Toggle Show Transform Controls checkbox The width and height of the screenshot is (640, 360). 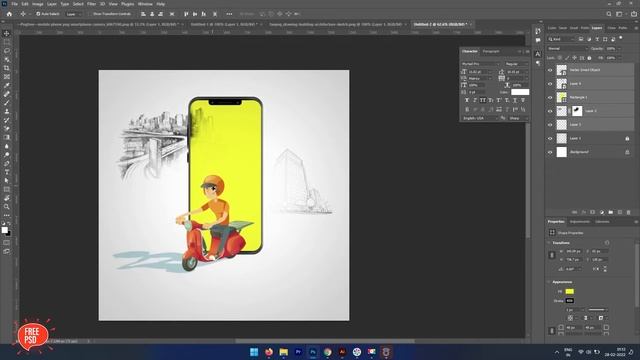90,14
